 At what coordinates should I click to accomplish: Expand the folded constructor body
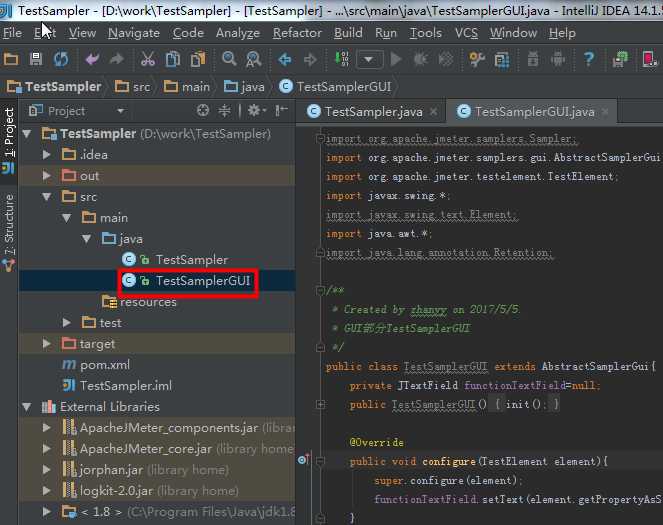321,405
